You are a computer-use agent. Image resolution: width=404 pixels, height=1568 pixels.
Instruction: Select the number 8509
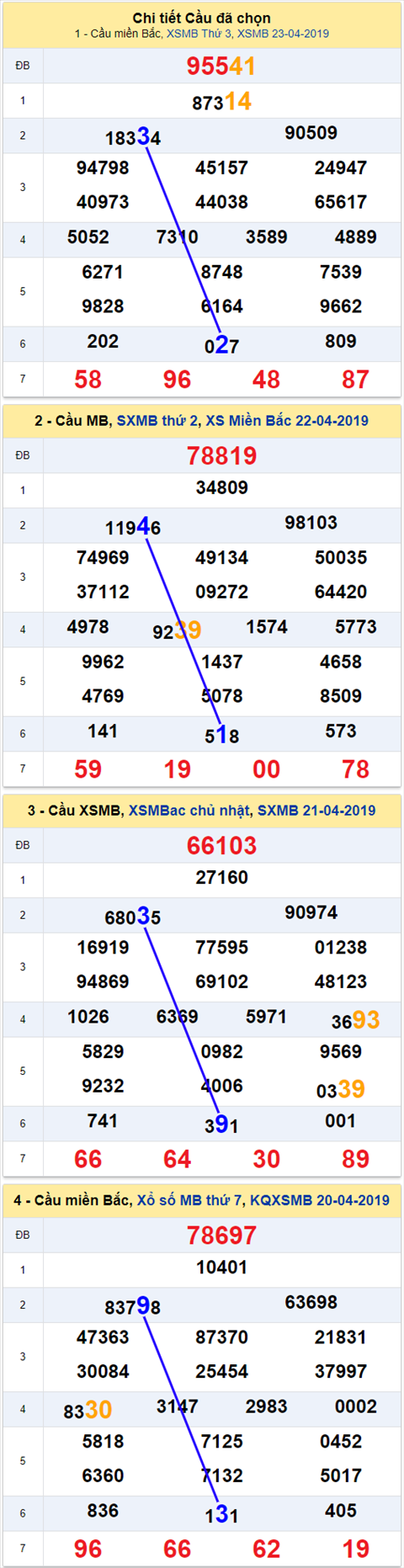tap(340, 696)
